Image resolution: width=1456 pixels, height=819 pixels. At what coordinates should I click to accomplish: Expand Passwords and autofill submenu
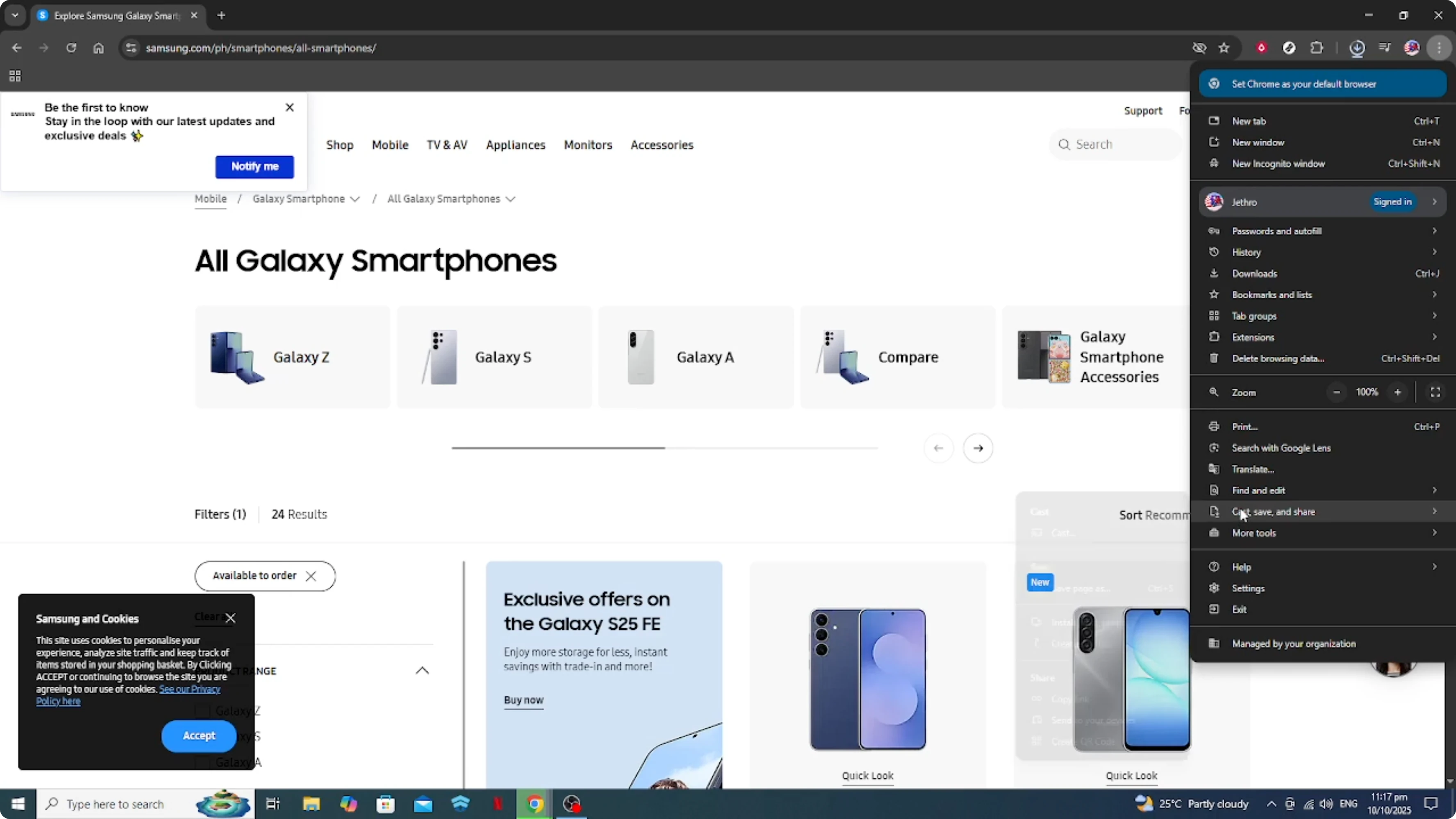click(x=1323, y=231)
